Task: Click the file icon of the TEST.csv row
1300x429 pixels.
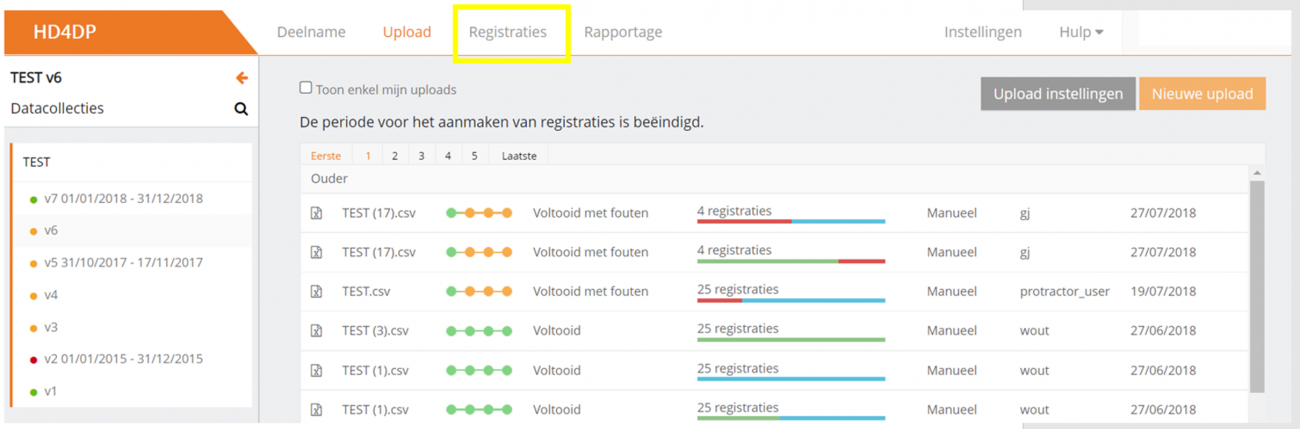Action: 317,292
